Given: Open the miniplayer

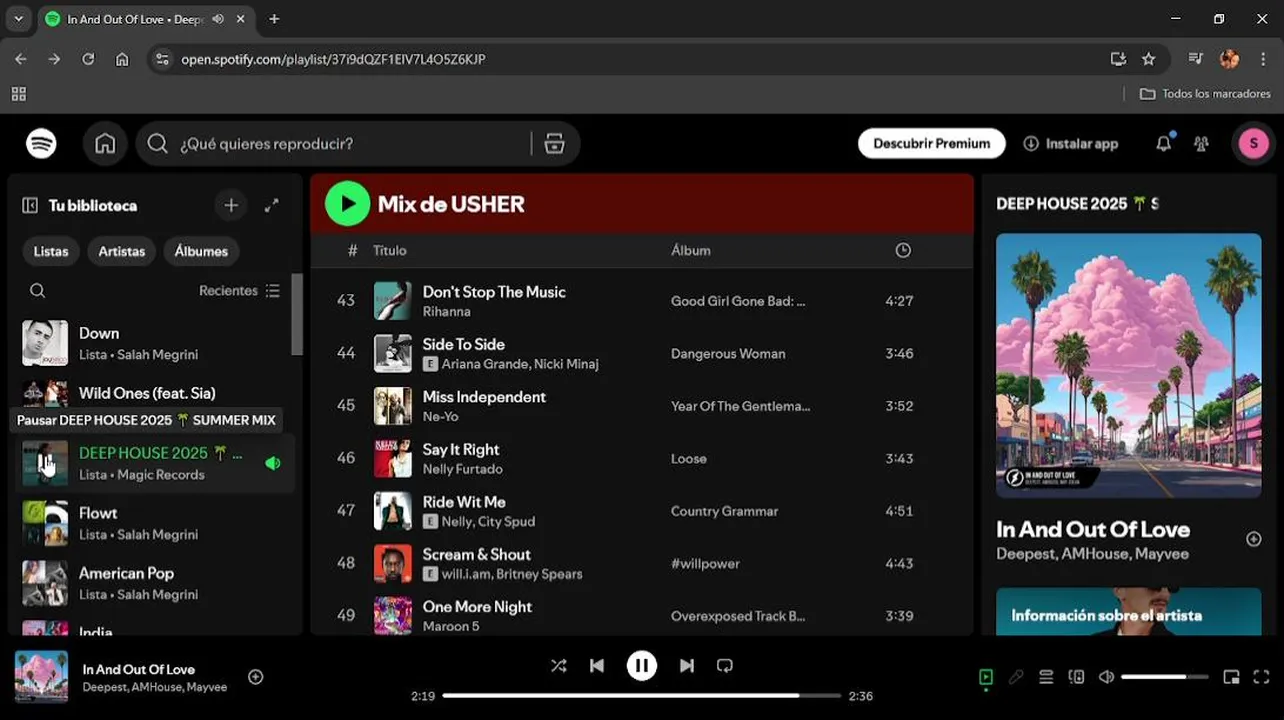Looking at the screenshot, I should pos(1231,677).
